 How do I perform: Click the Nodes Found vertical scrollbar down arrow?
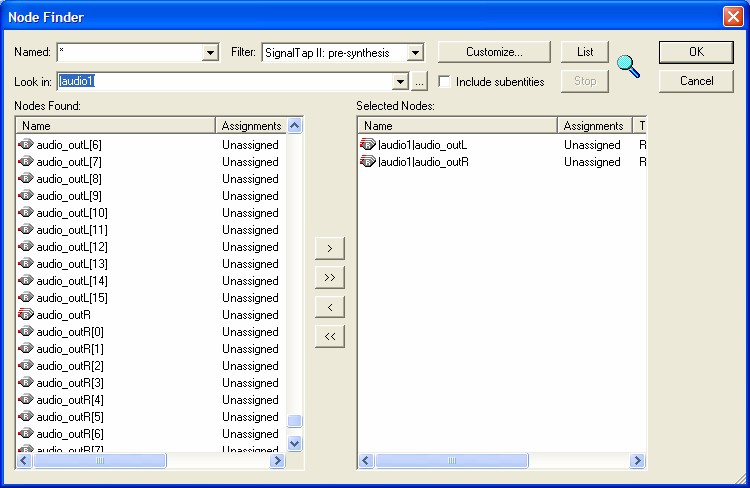click(295, 442)
